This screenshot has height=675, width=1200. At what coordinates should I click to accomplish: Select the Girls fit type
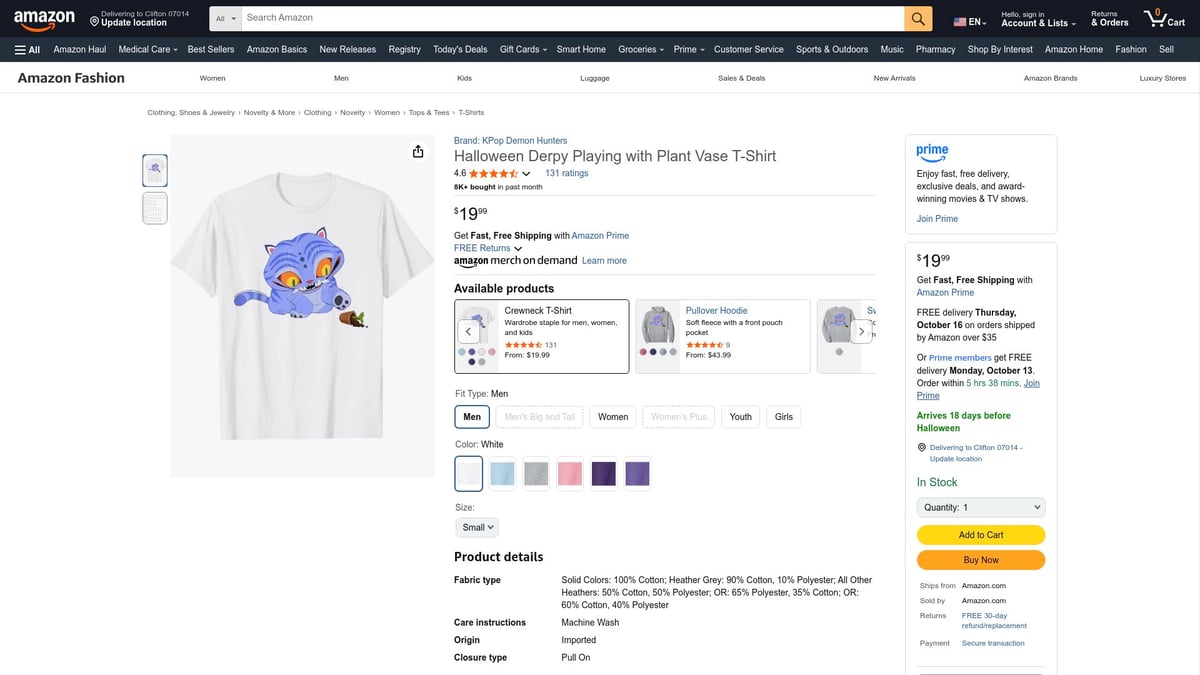[x=783, y=416]
